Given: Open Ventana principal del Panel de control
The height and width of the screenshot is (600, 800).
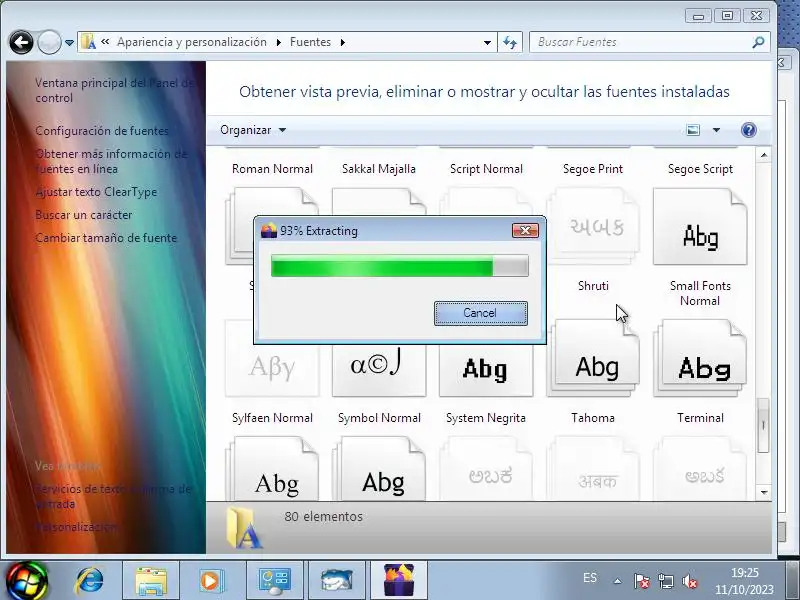Looking at the screenshot, I should point(114,90).
